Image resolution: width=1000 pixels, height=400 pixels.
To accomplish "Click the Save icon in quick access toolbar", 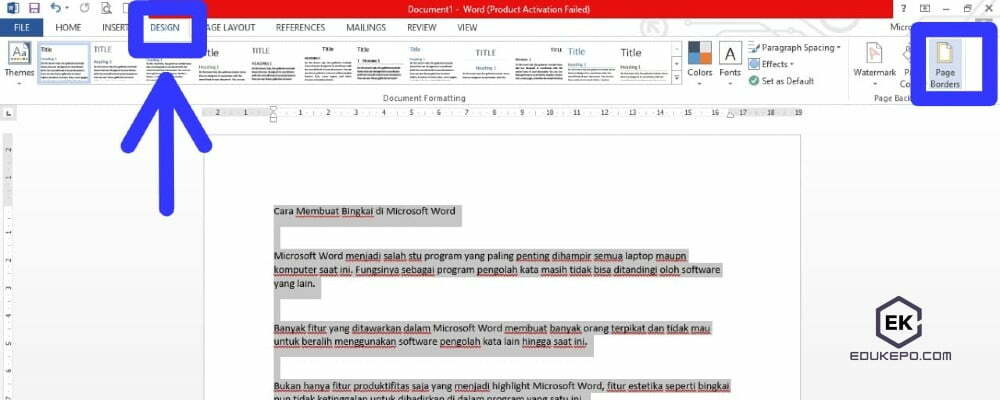I will pyautogui.click(x=33, y=8).
